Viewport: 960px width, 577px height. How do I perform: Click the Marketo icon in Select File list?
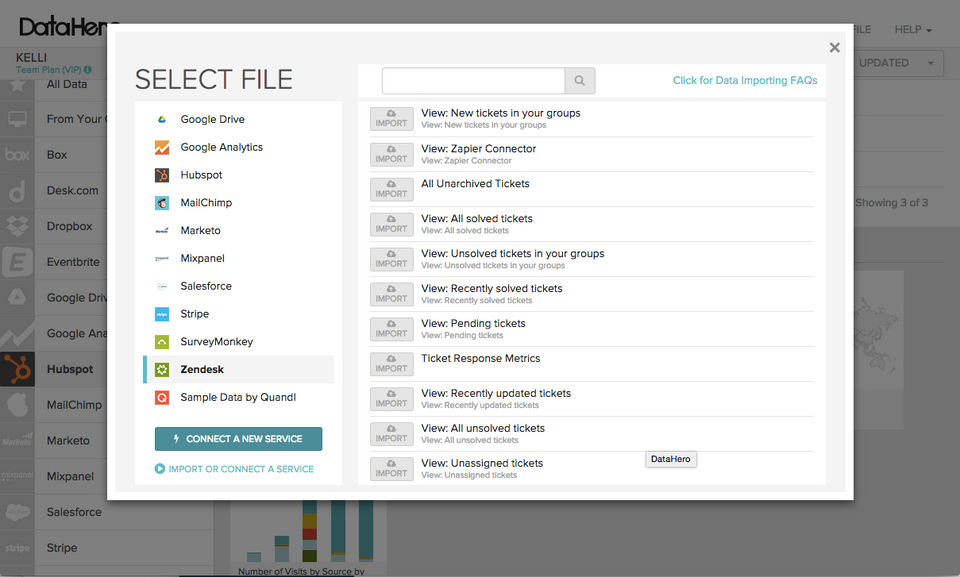162,231
